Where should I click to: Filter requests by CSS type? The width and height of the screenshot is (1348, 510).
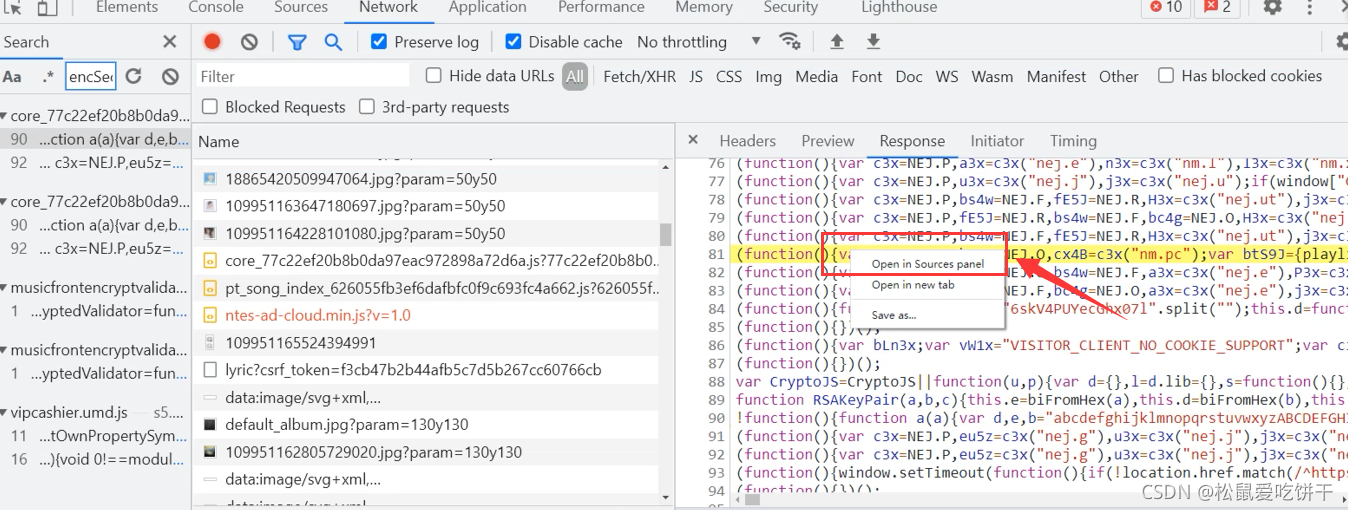(729, 76)
